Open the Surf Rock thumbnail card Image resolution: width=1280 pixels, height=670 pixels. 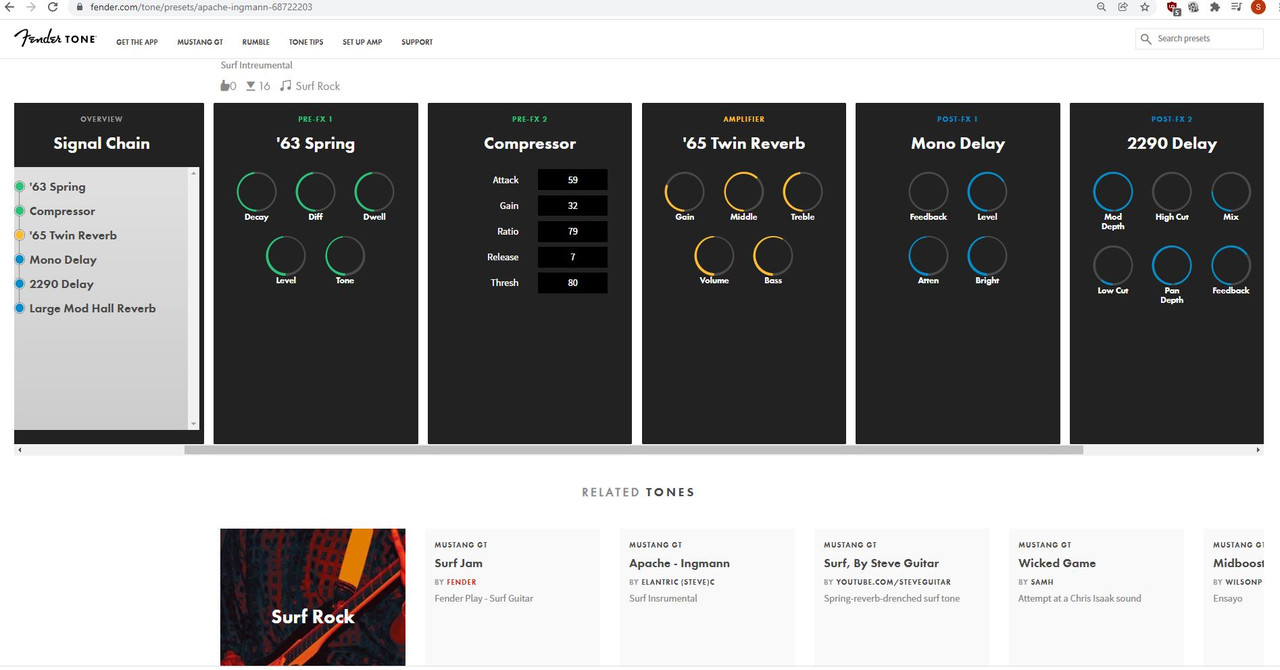coord(313,597)
